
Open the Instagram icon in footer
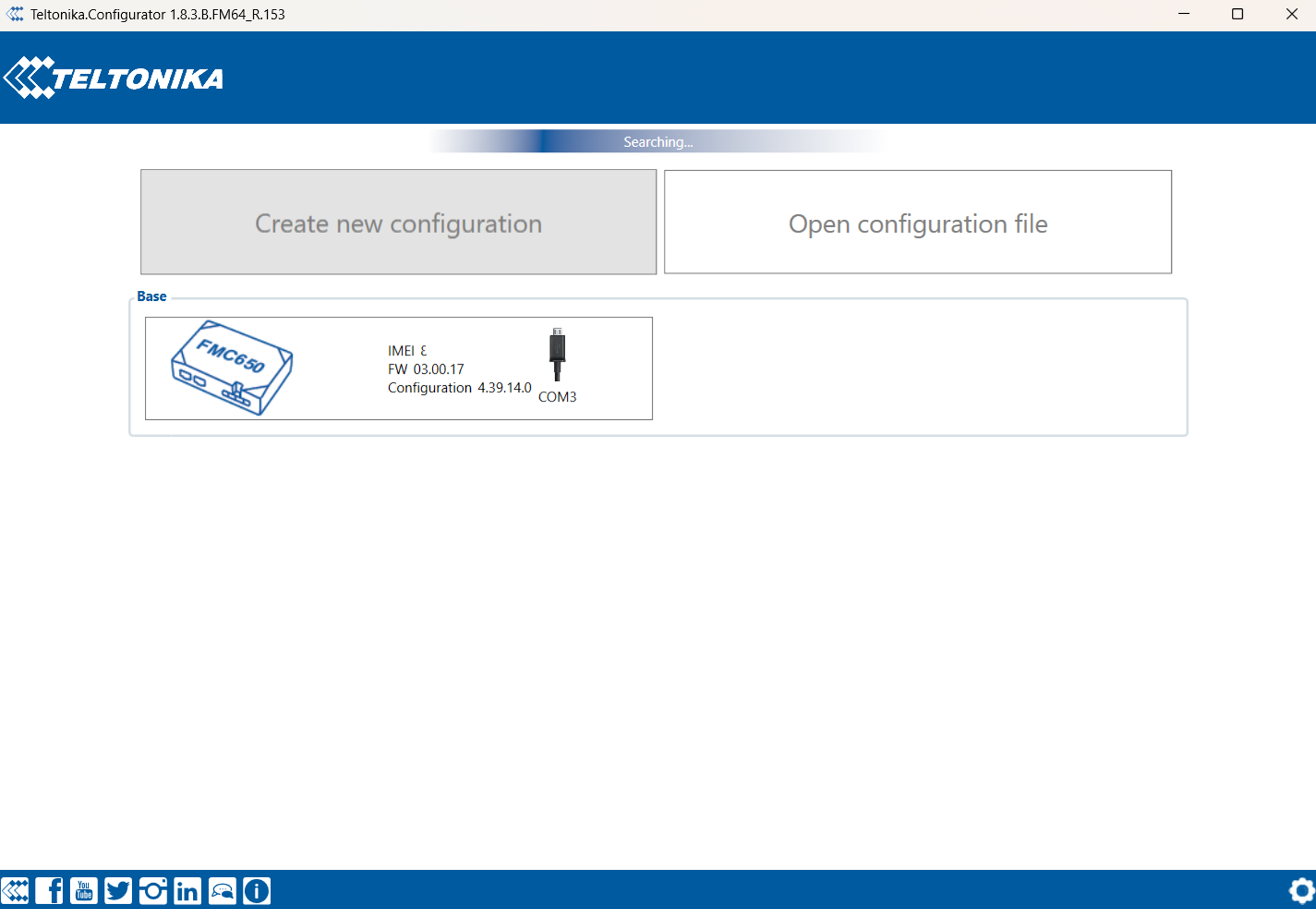click(153, 890)
